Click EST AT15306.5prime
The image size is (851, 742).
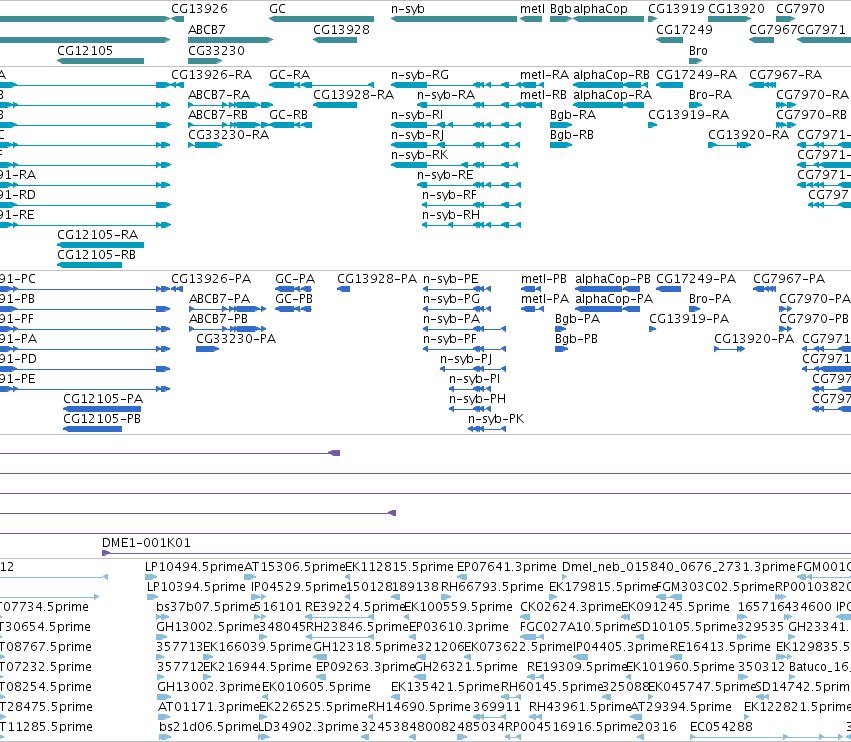295,567
